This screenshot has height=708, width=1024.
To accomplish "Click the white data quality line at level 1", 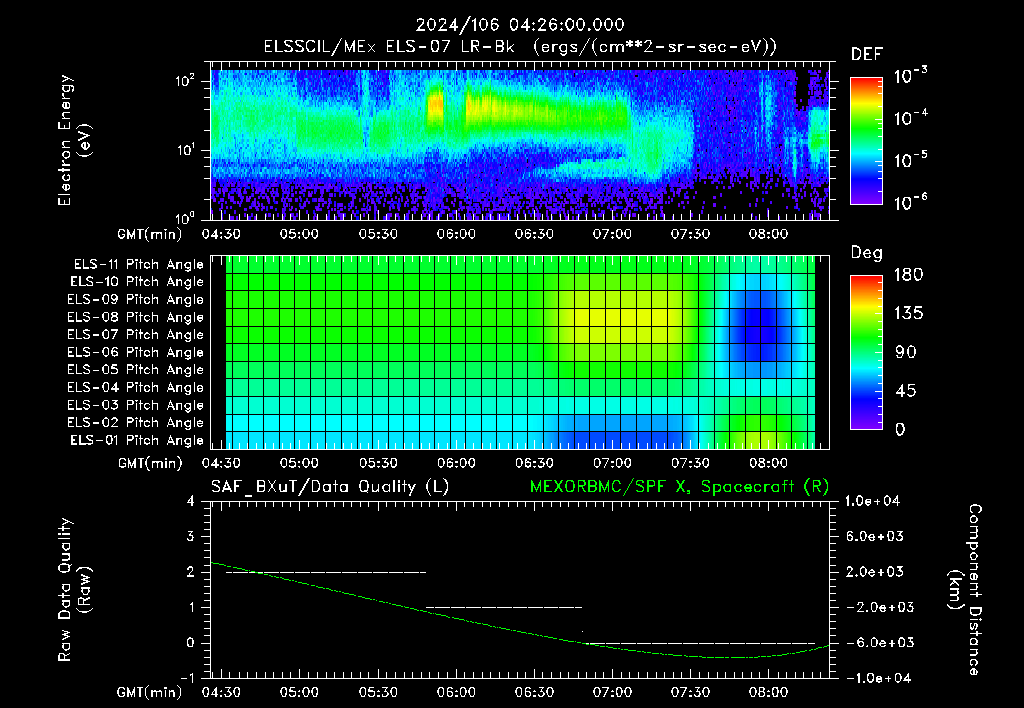I will pos(504,607).
